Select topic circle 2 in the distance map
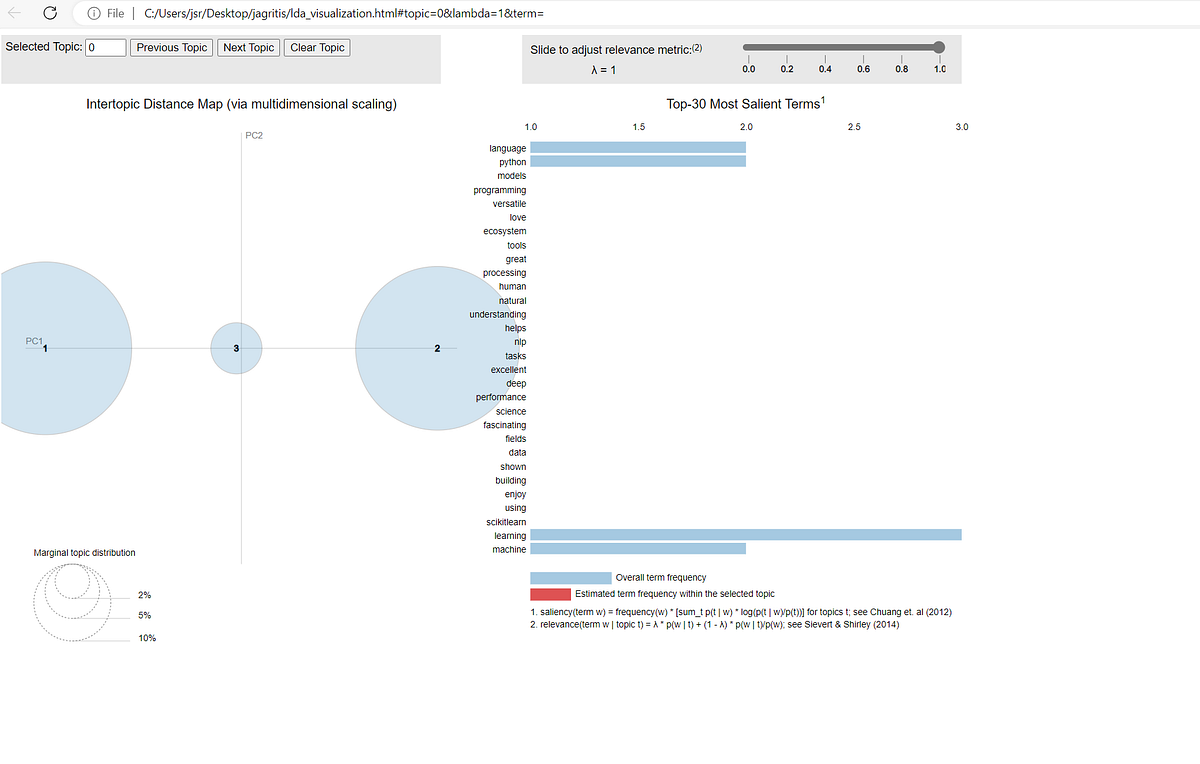Image resolution: width=1200 pixels, height=764 pixels. (436, 348)
